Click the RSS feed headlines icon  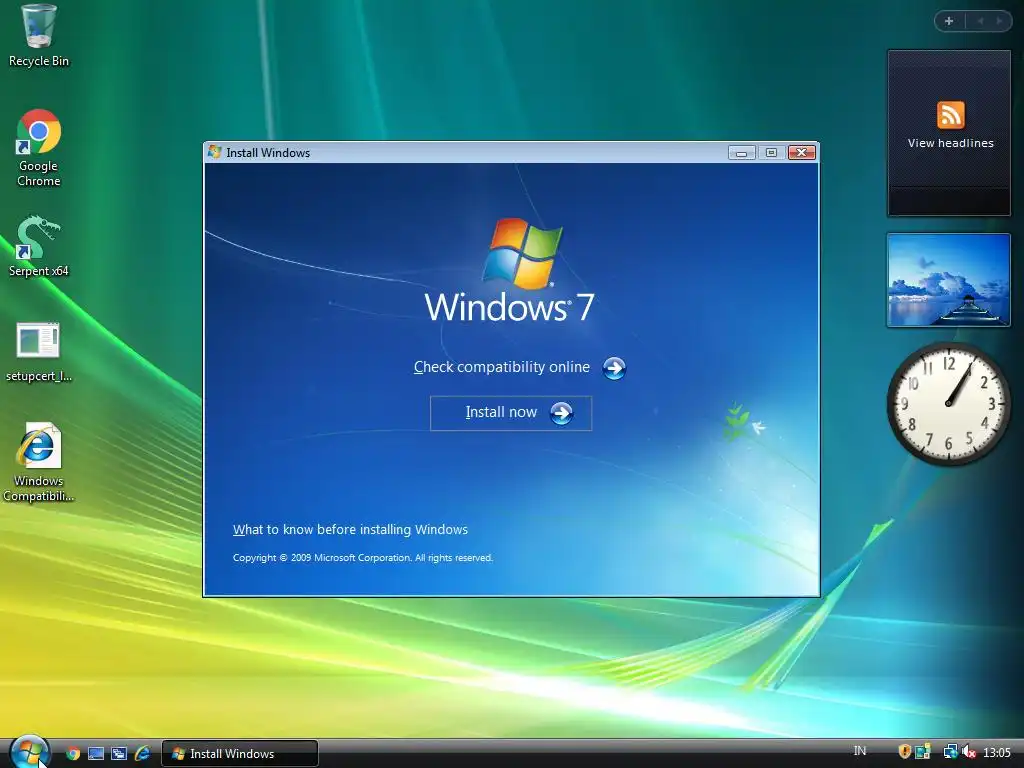950,115
